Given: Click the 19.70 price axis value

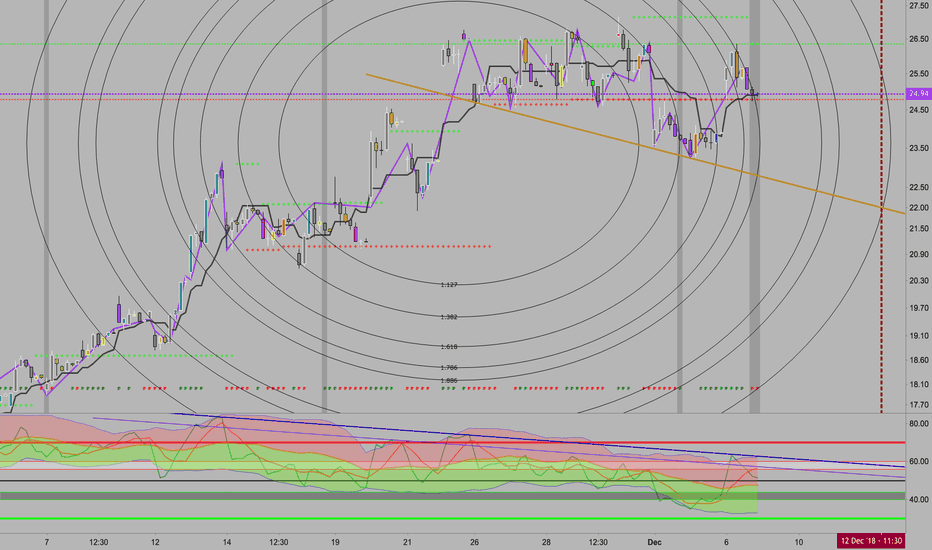Looking at the screenshot, I should point(918,308).
